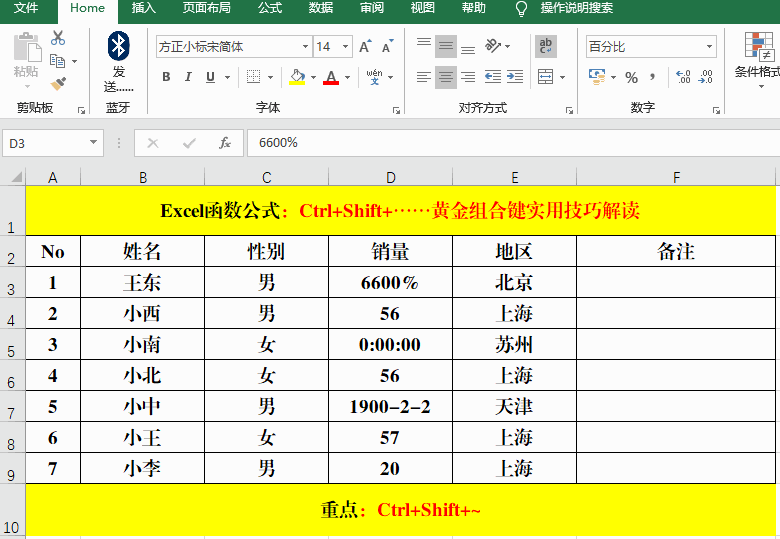
Task: Select column F header
Action: tap(676, 178)
